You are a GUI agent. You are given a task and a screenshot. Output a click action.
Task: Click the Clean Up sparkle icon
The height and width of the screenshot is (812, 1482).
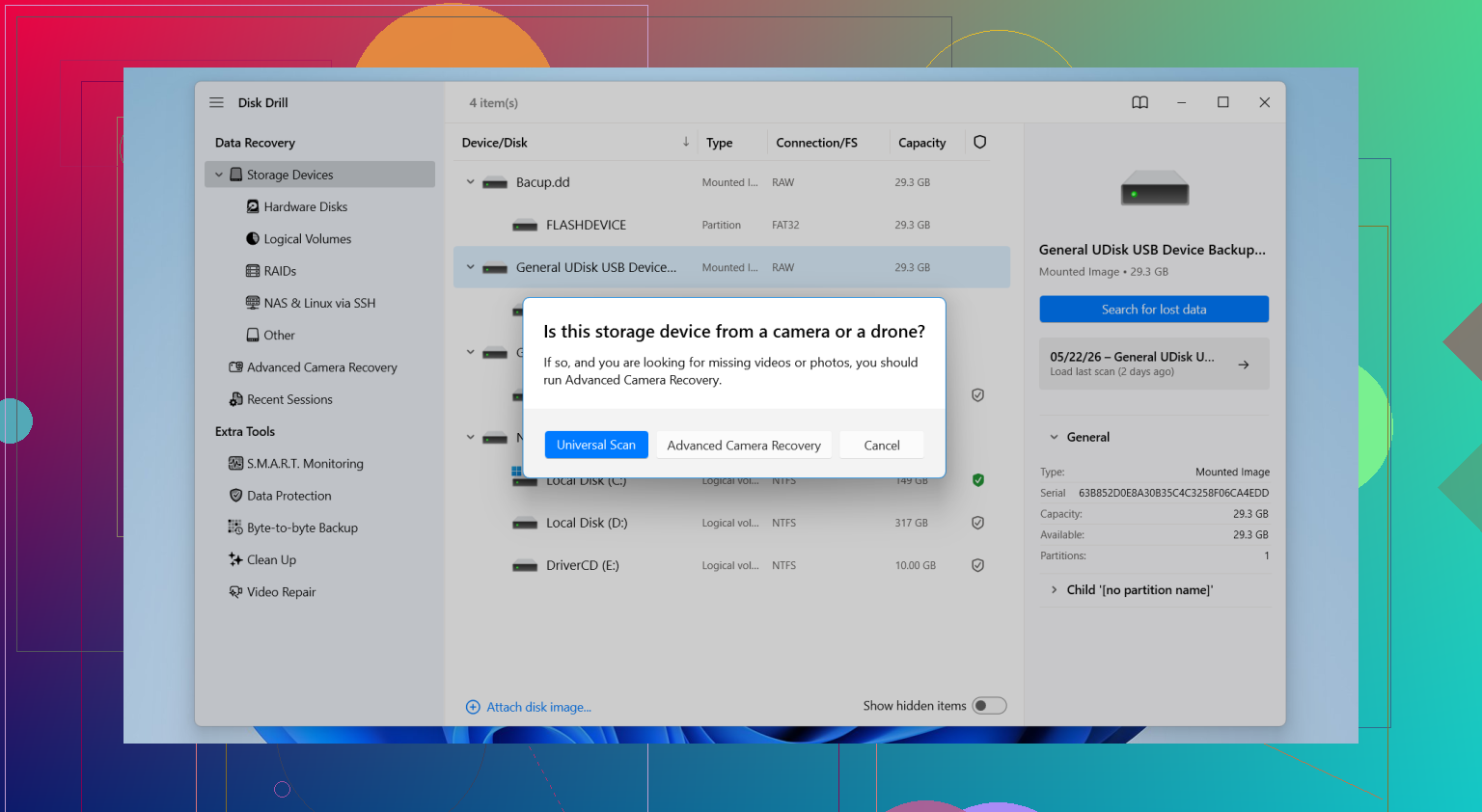click(235, 559)
